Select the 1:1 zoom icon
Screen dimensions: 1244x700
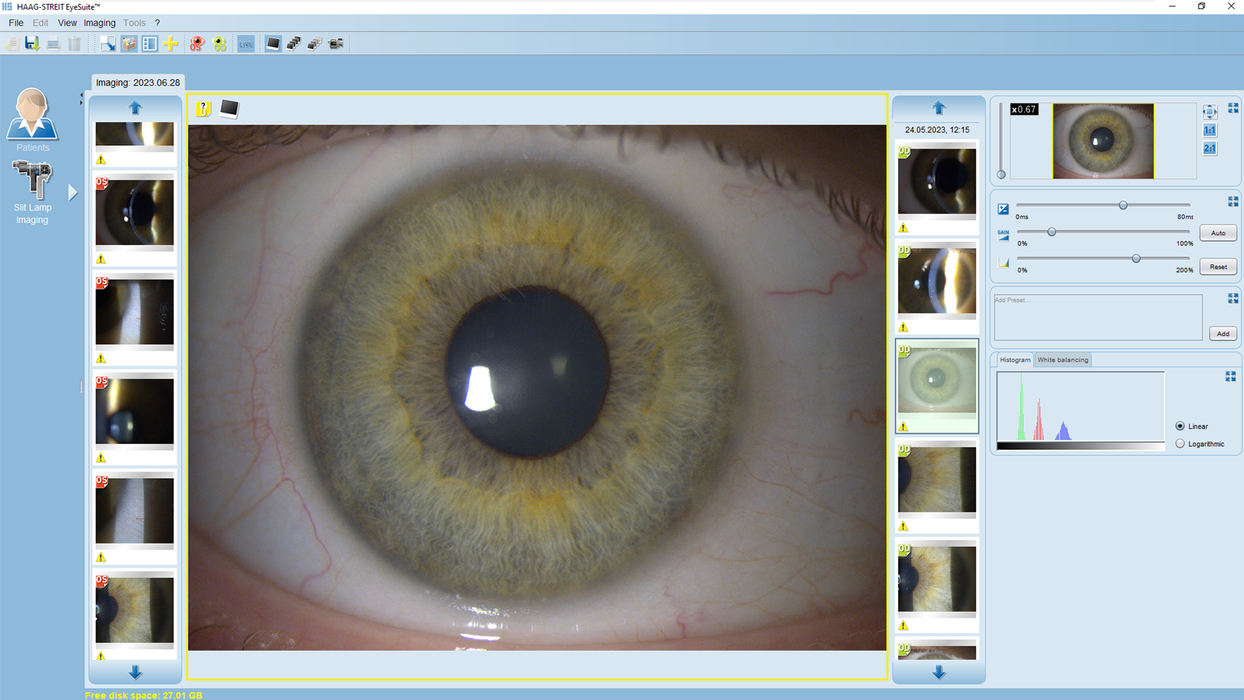click(x=1210, y=129)
